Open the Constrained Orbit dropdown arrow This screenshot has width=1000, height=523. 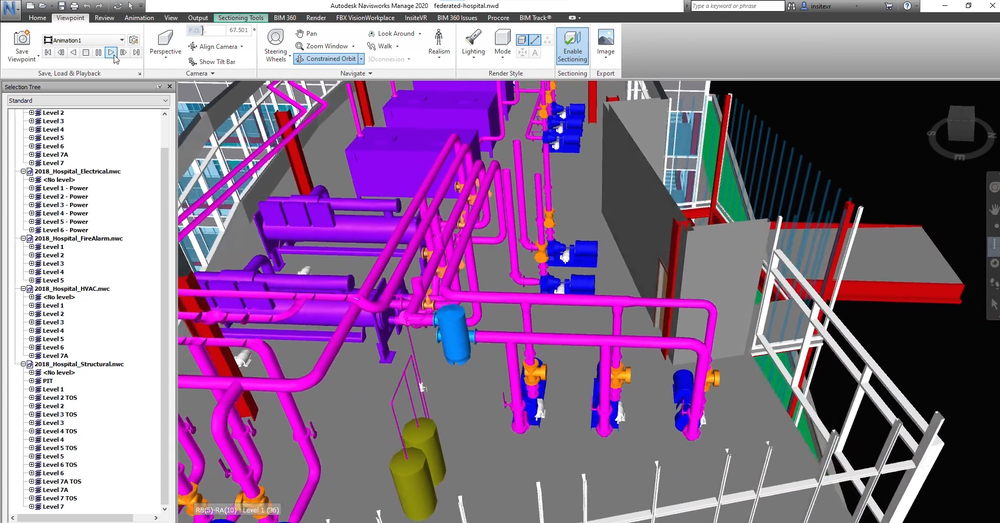361,59
